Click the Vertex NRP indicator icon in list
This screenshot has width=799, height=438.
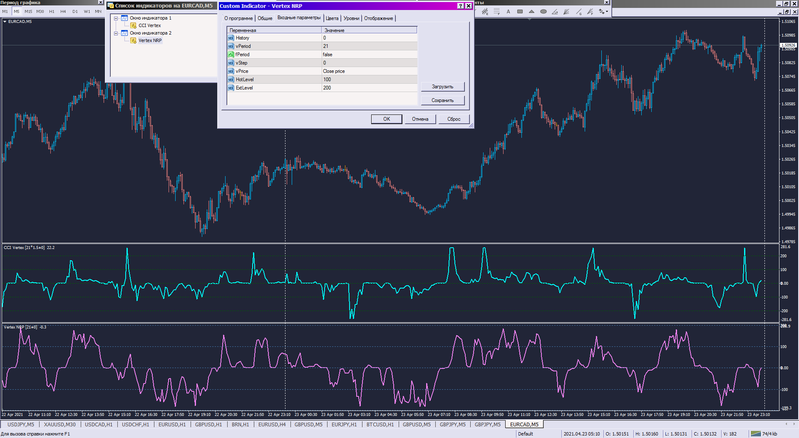click(134, 40)
